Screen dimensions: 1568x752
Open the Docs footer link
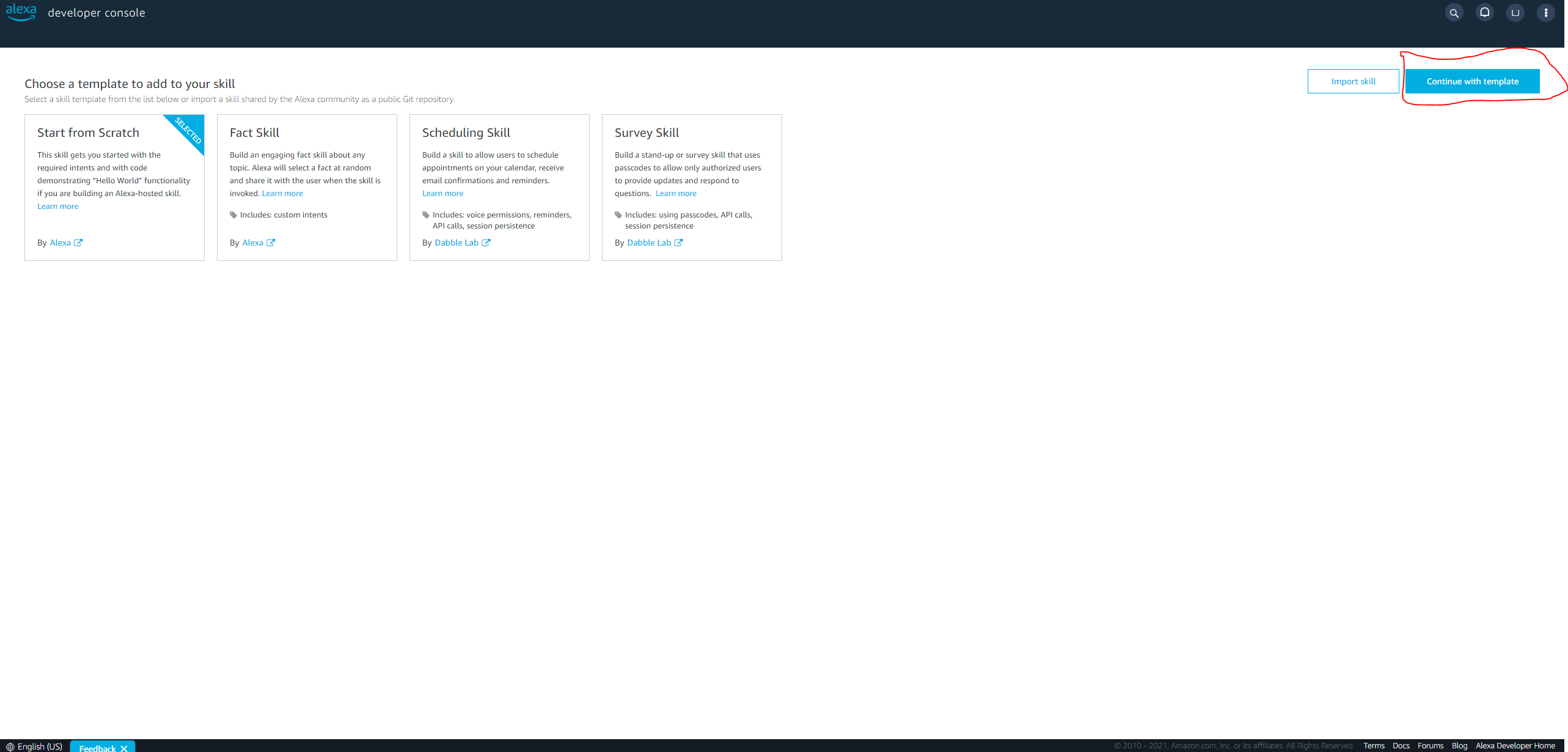[x=1401, y=746]
